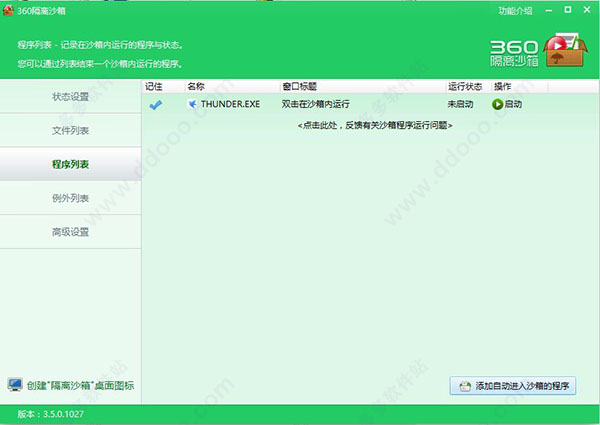Click the printer icon on add program button
600x425 pixels.
pos(465,386)
